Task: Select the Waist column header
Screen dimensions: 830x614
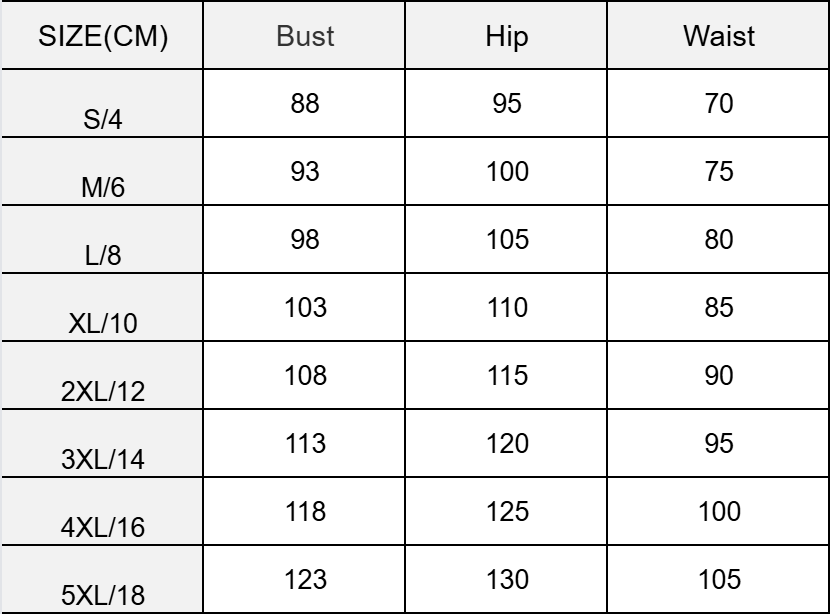Action: (x=718, y=38)
